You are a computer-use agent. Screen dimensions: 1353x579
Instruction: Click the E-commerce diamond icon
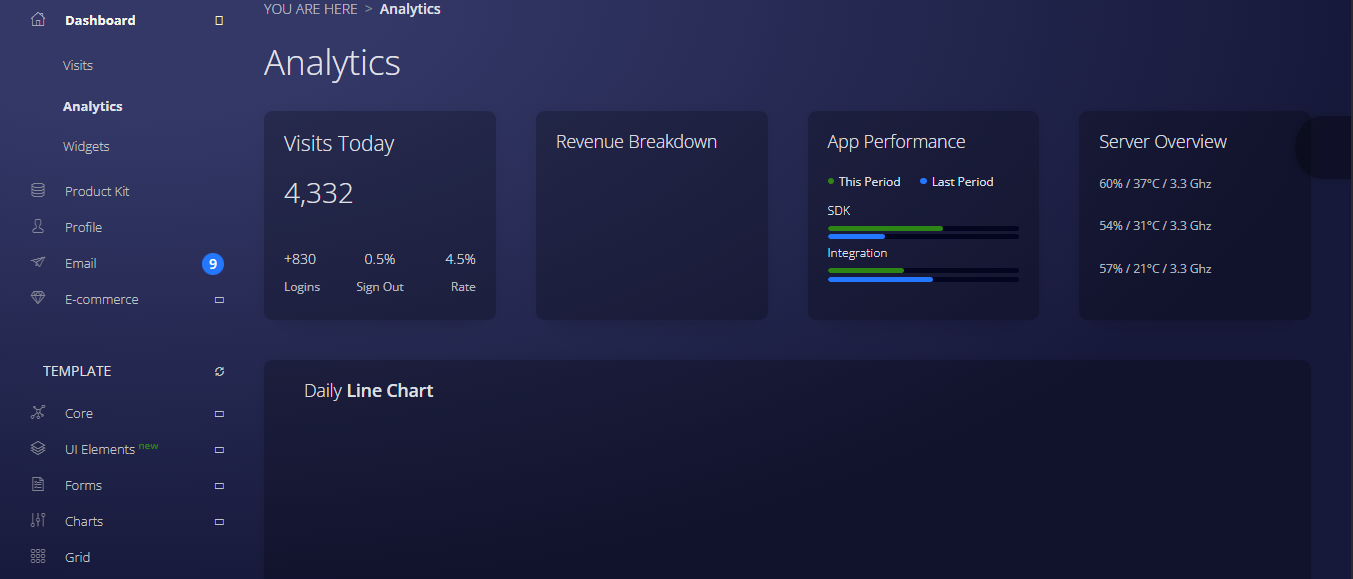click(x=38, y=299)
